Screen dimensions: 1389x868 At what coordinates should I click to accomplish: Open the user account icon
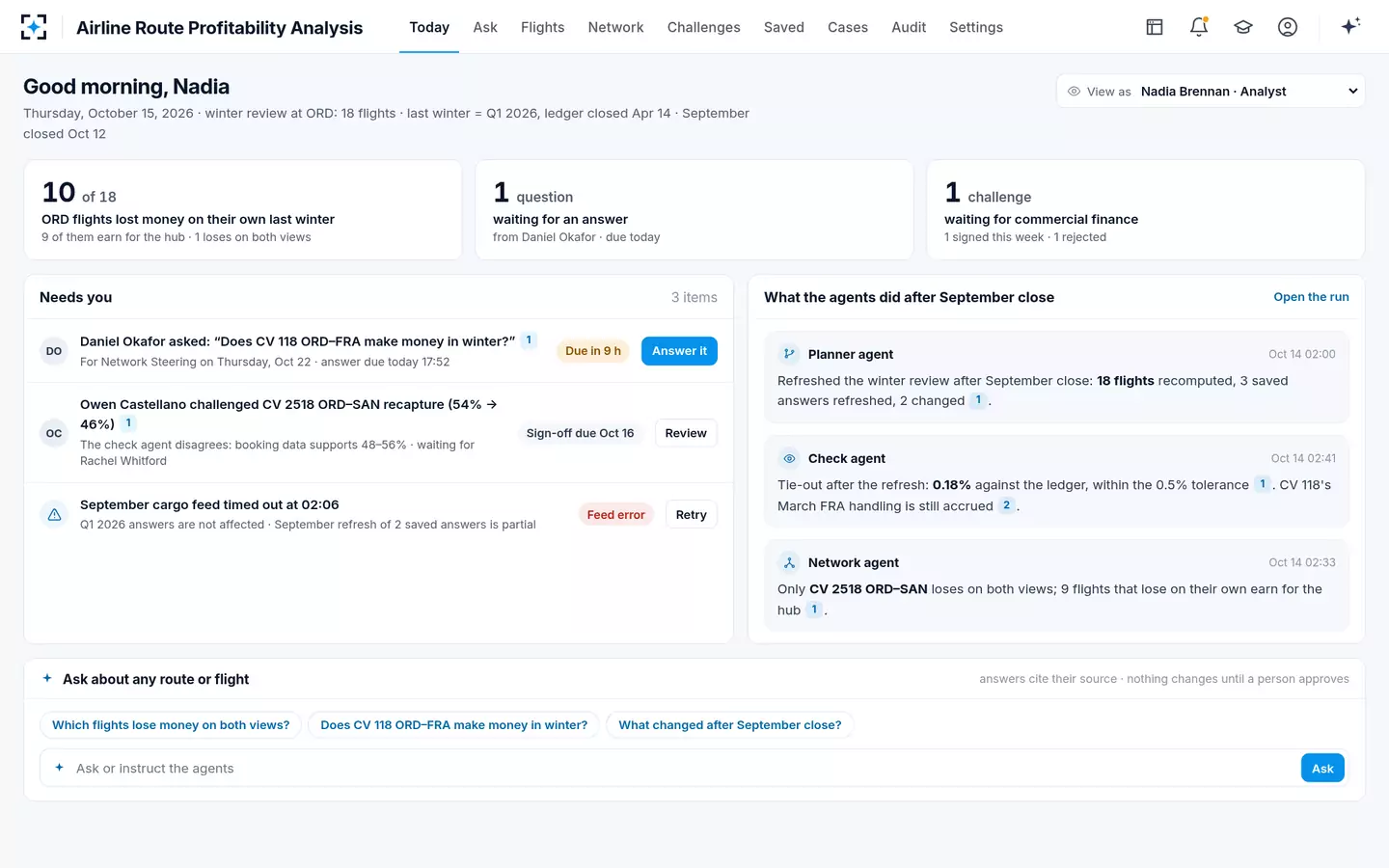click(1288, 27)
